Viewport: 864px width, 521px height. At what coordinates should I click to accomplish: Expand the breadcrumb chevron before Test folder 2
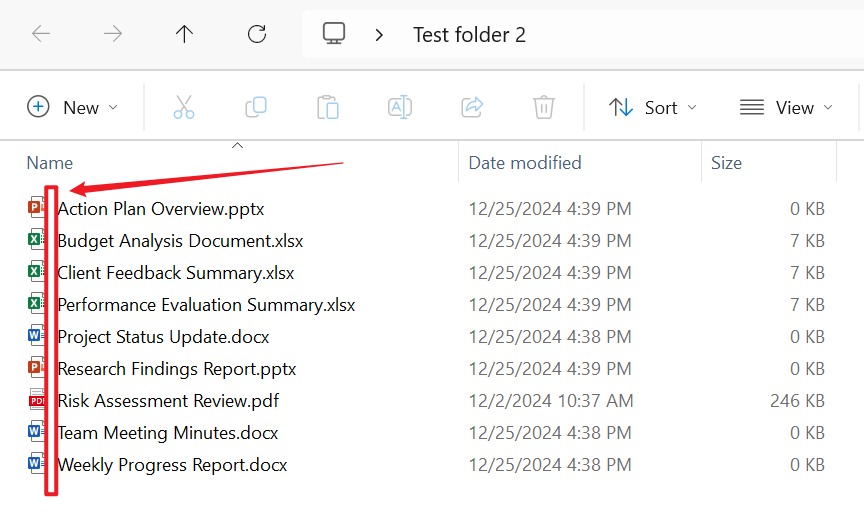(x=379, y=35)
